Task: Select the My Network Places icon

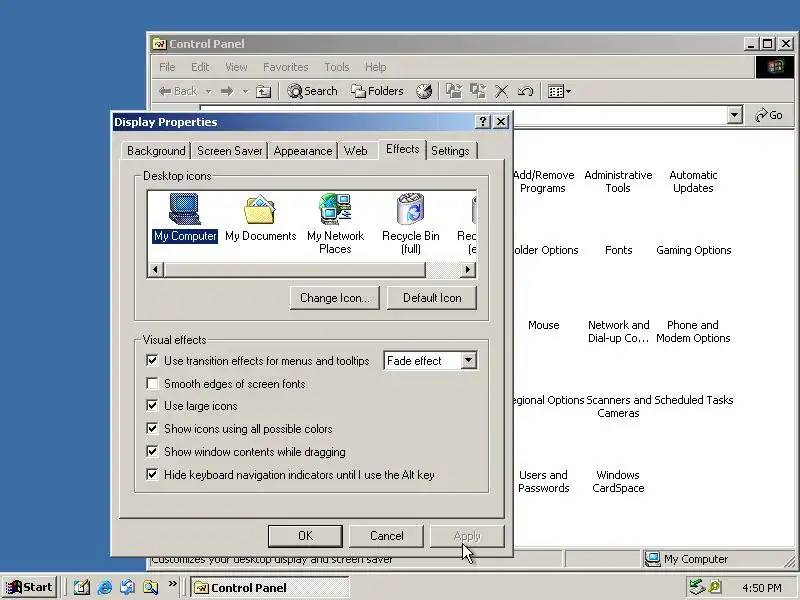Action: [x=335, y=223]
